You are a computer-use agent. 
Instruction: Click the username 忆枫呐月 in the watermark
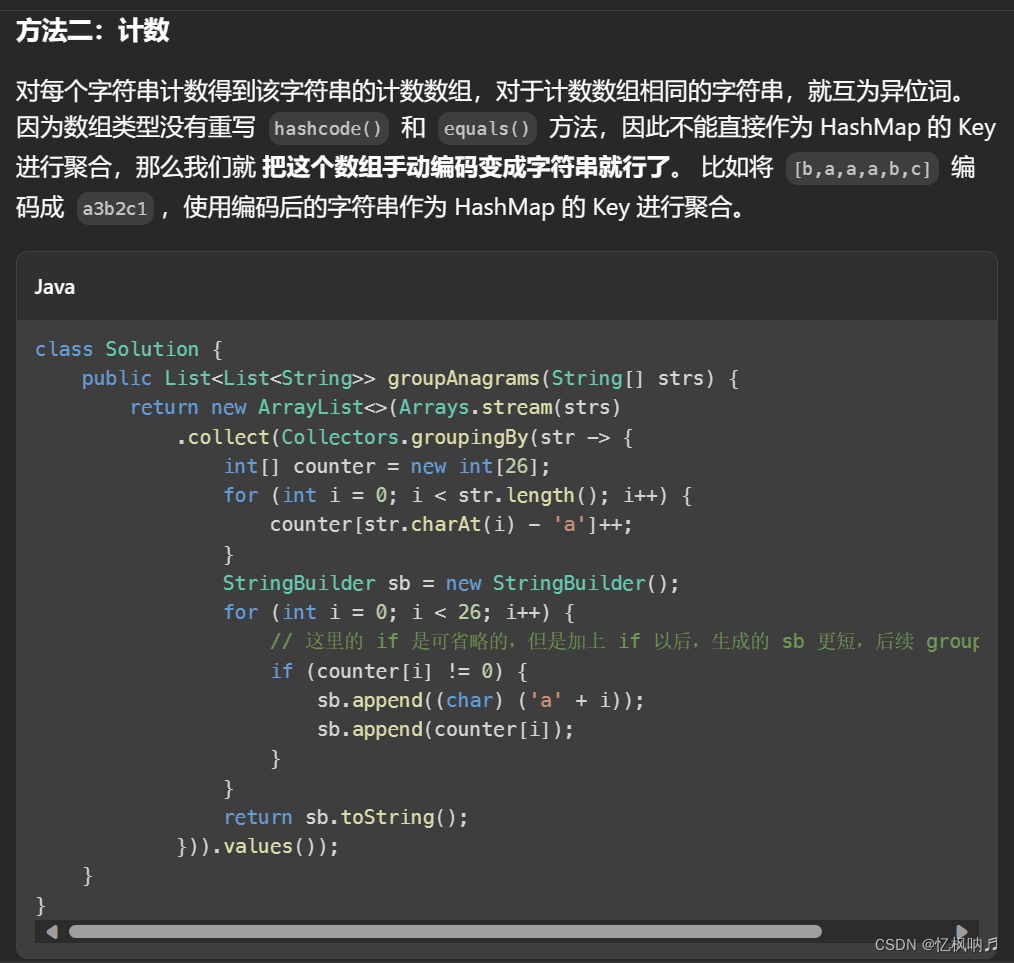pos(960,944)
